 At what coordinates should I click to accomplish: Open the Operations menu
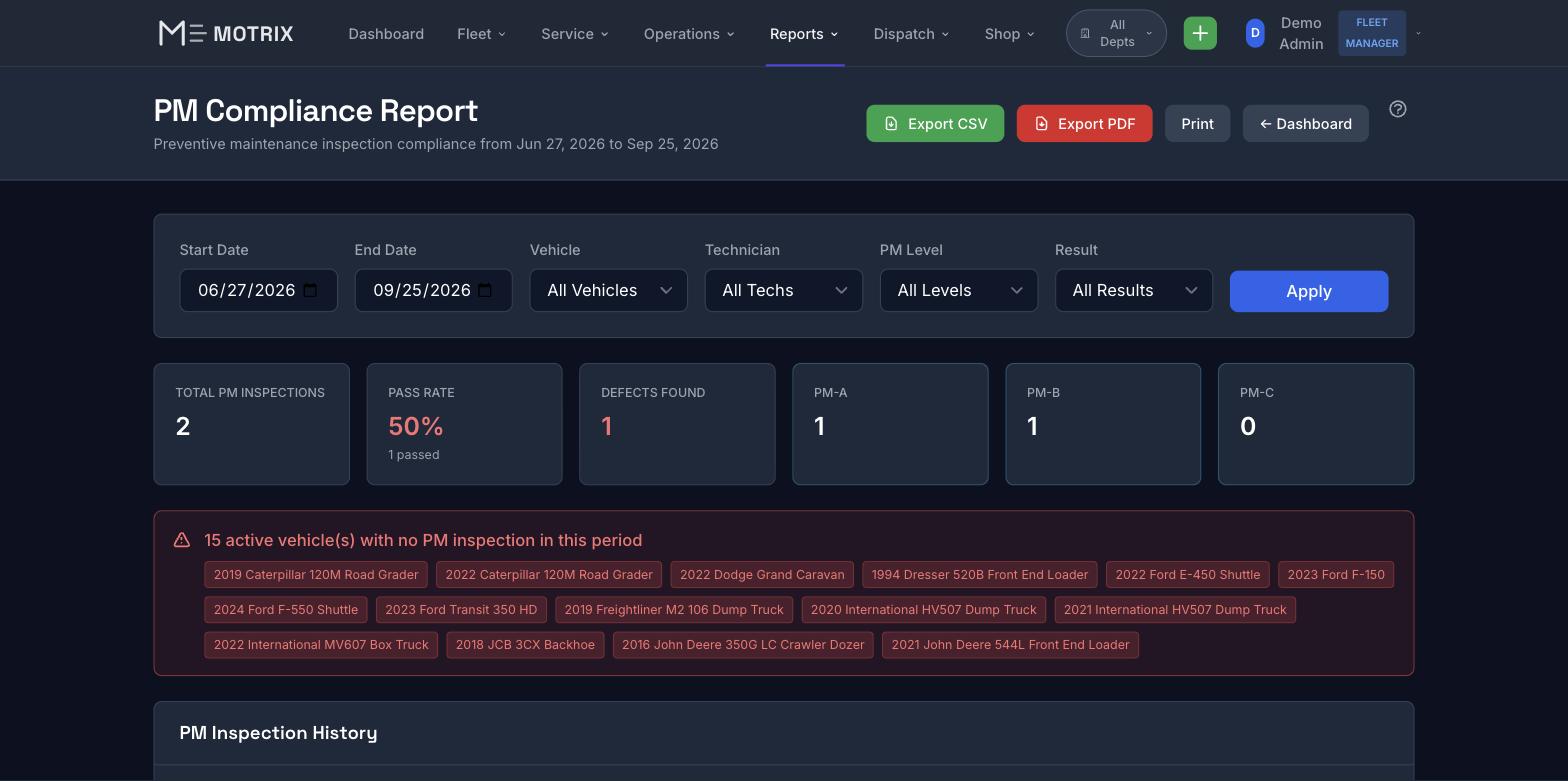689,33
